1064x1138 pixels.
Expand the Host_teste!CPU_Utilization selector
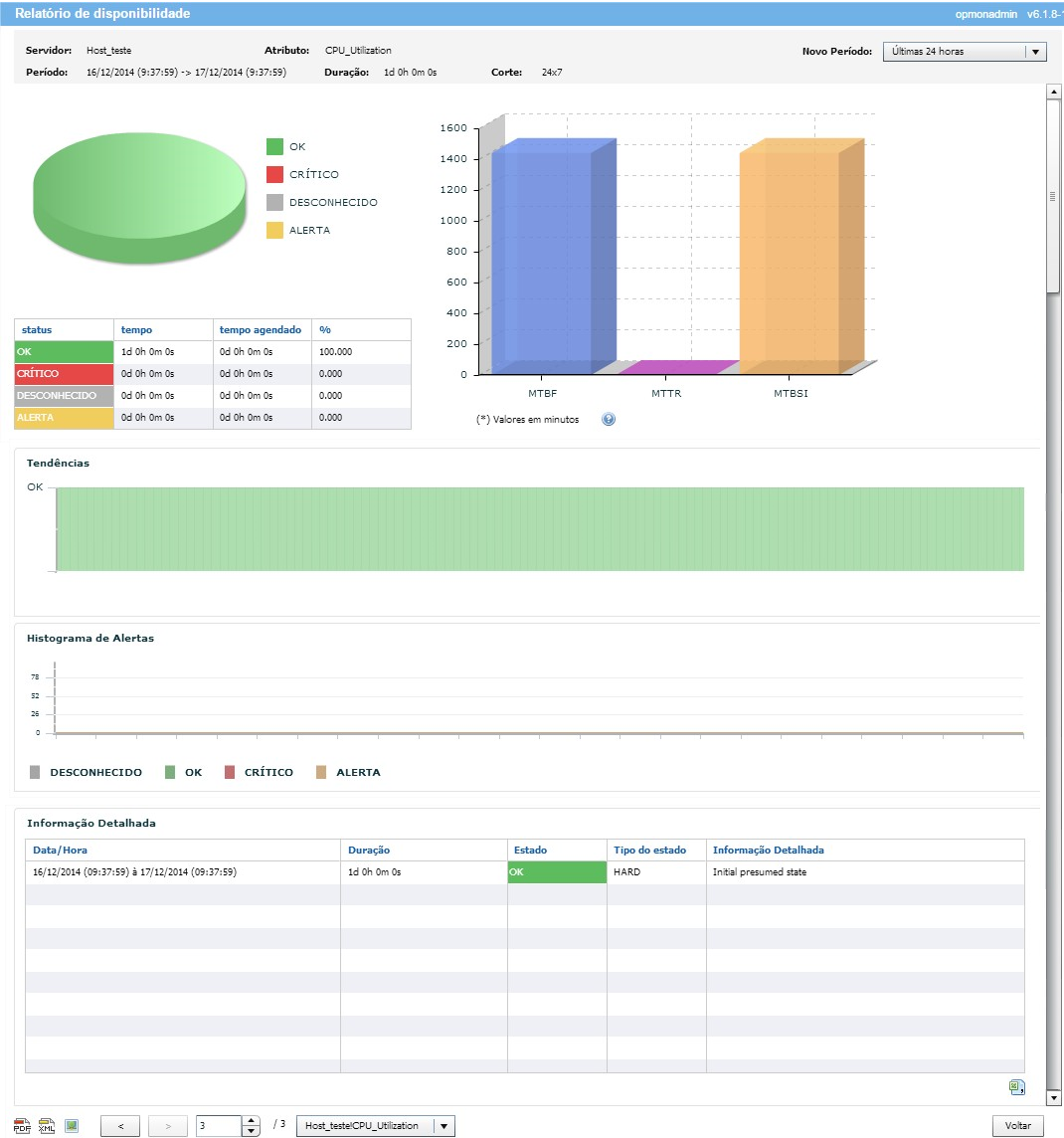click(444, 1126)
